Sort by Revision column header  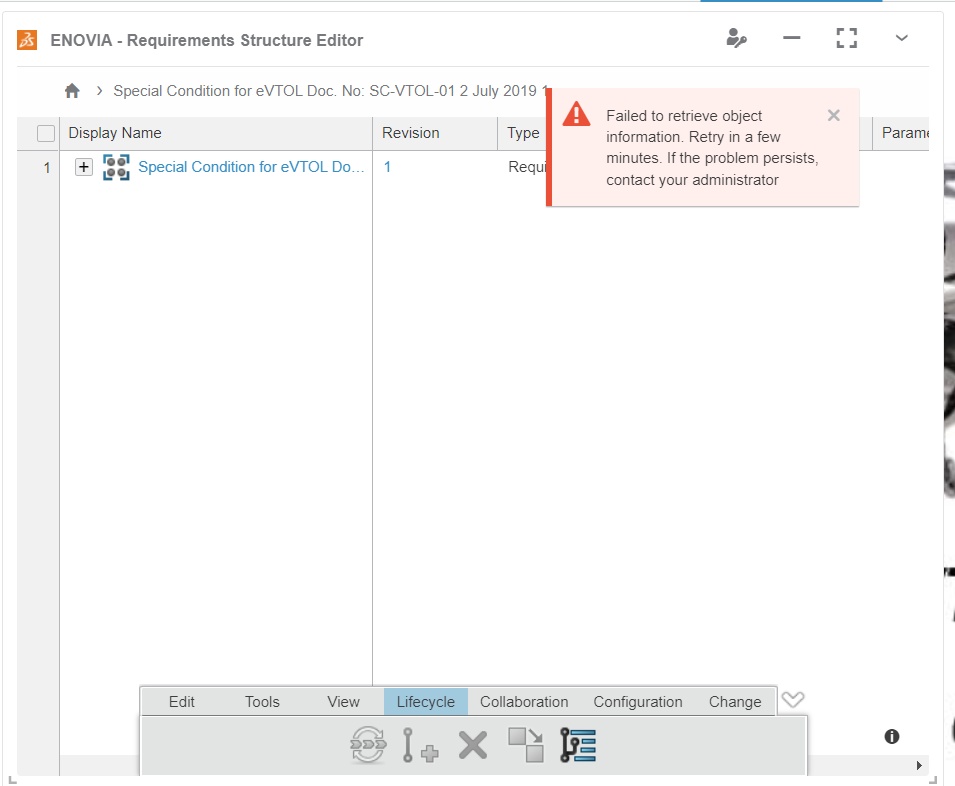coord(411,133)
